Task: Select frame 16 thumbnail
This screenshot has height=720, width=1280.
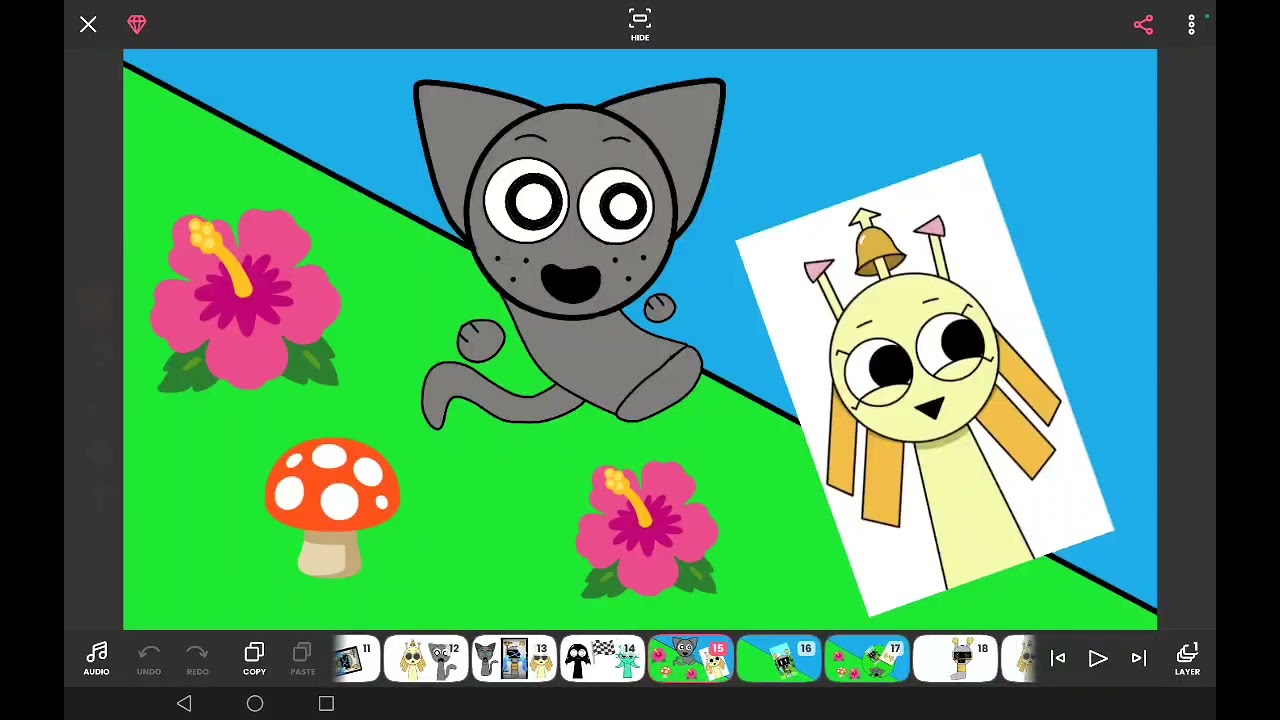Action: pos(778,659)
